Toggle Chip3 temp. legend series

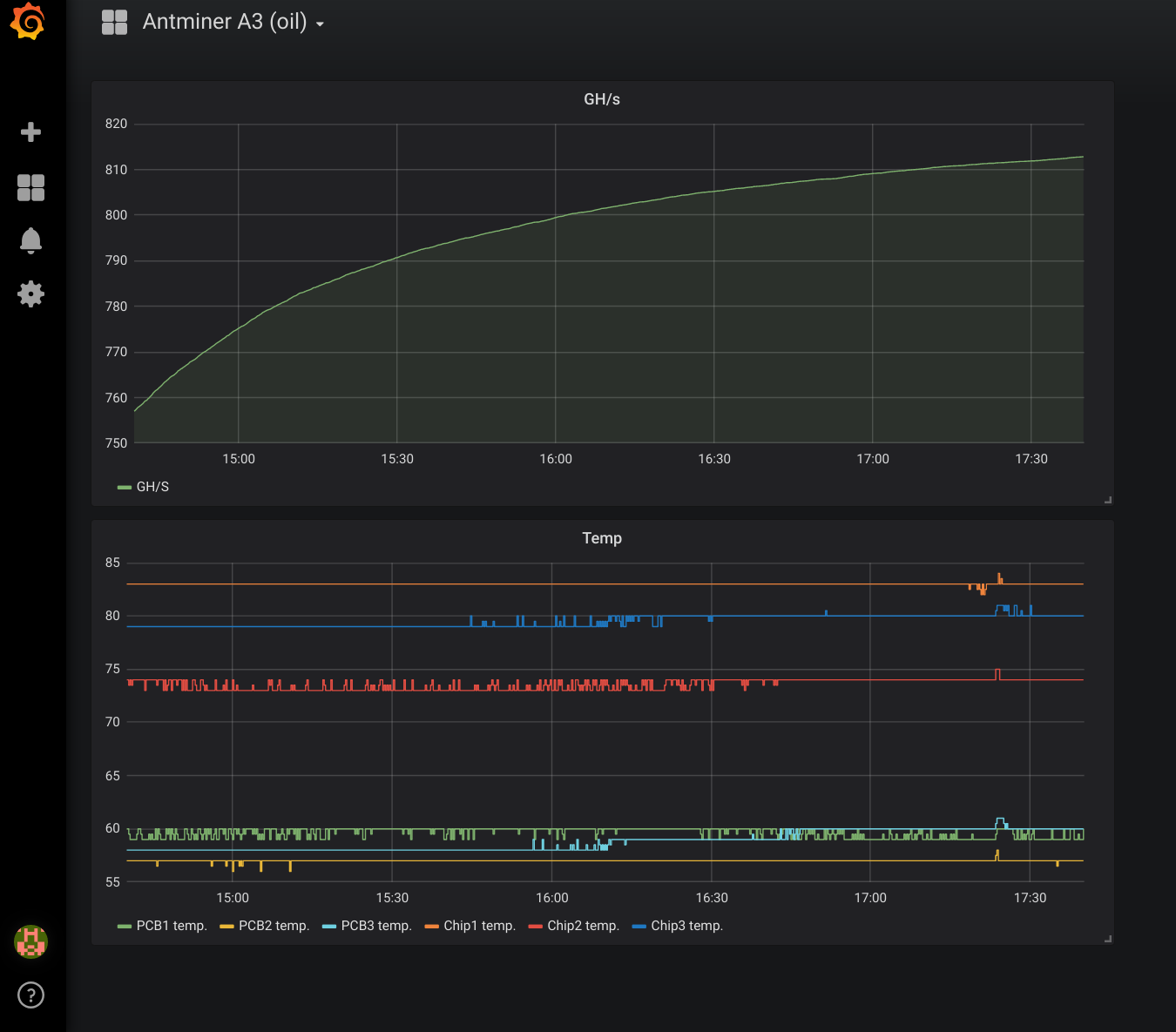tap(687, 926)
